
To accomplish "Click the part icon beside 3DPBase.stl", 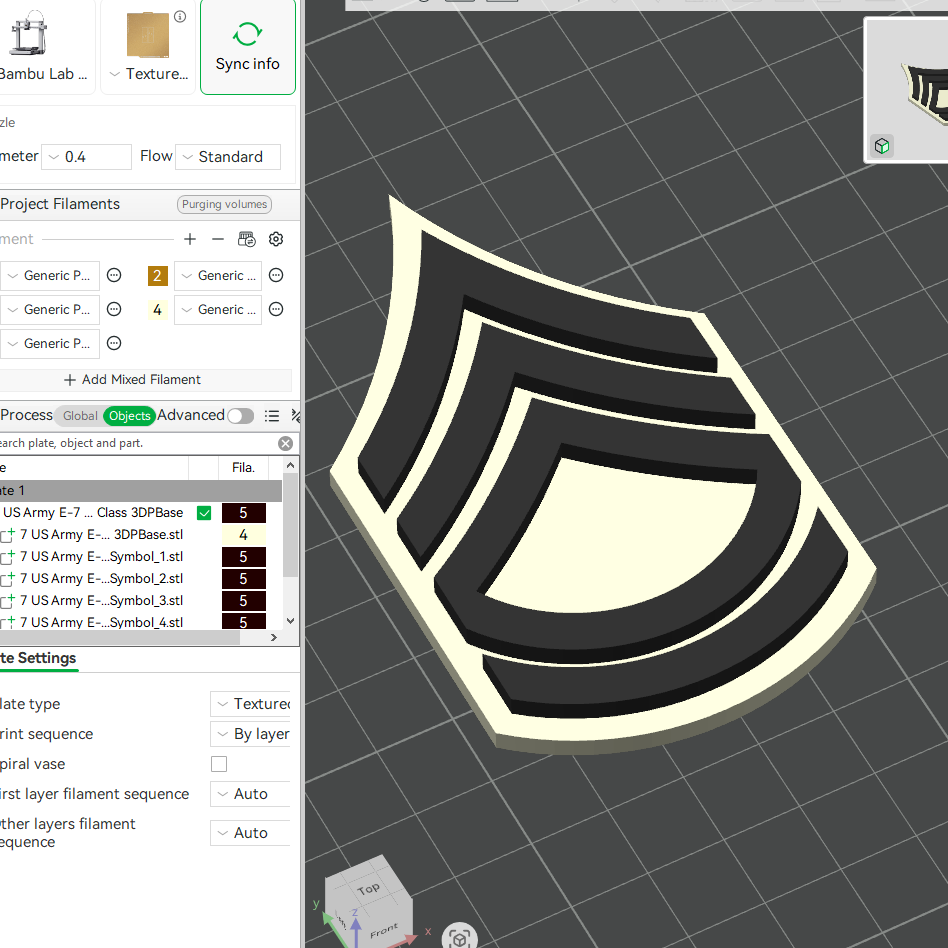I will pos(7,535).
